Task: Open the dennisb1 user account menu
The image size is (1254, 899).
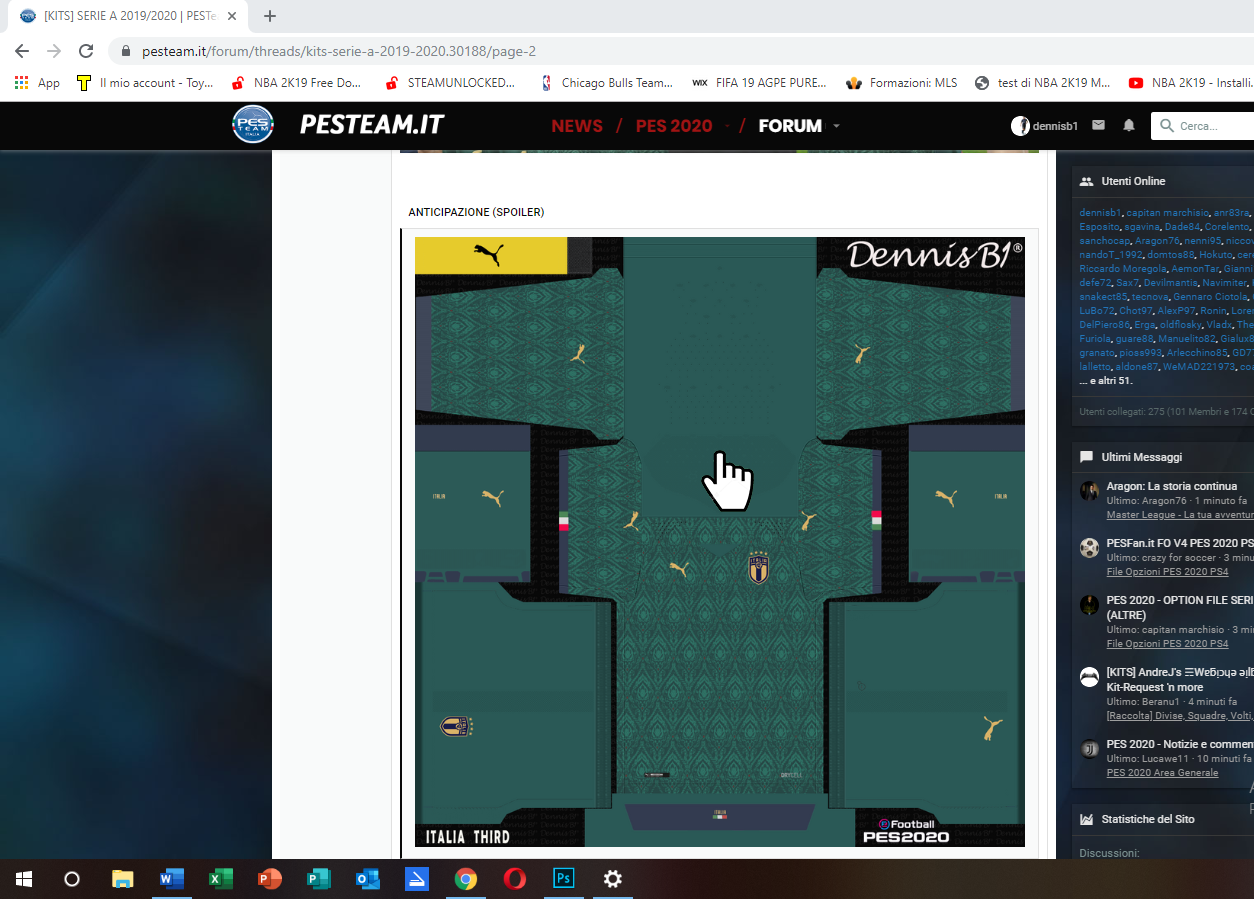Action: (1044, 126)
